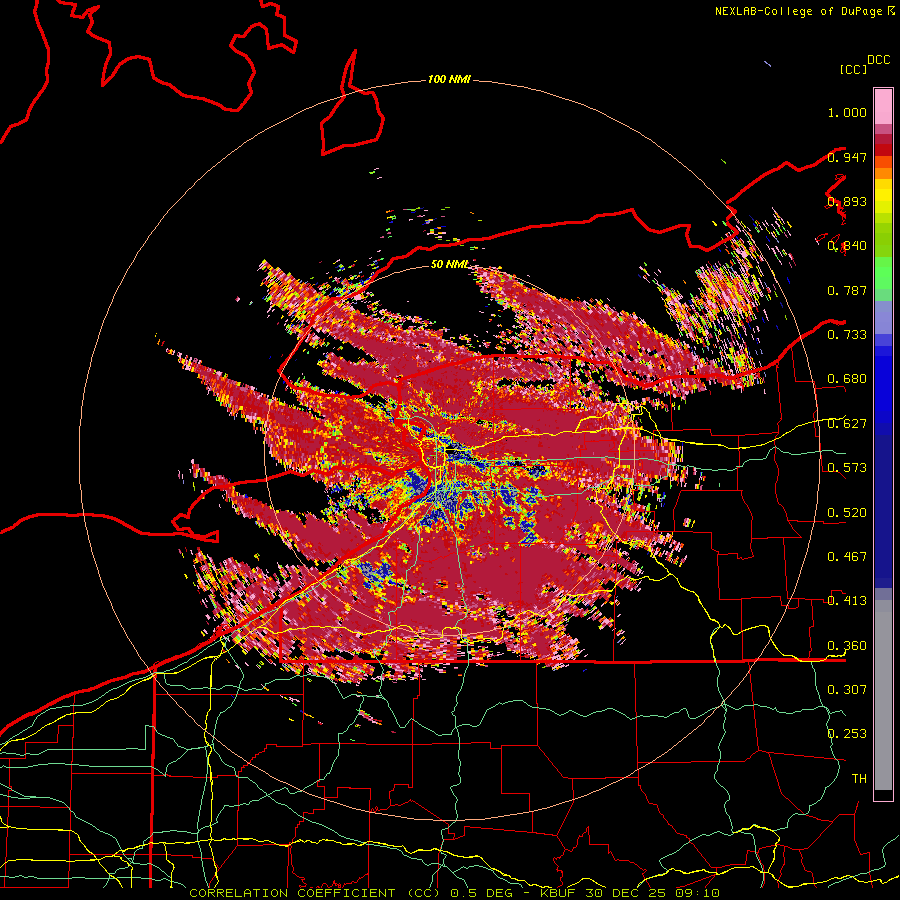Screen dimensions: 900x900
Task: Click the TH threshold label on scale
Action: [859, 779]
